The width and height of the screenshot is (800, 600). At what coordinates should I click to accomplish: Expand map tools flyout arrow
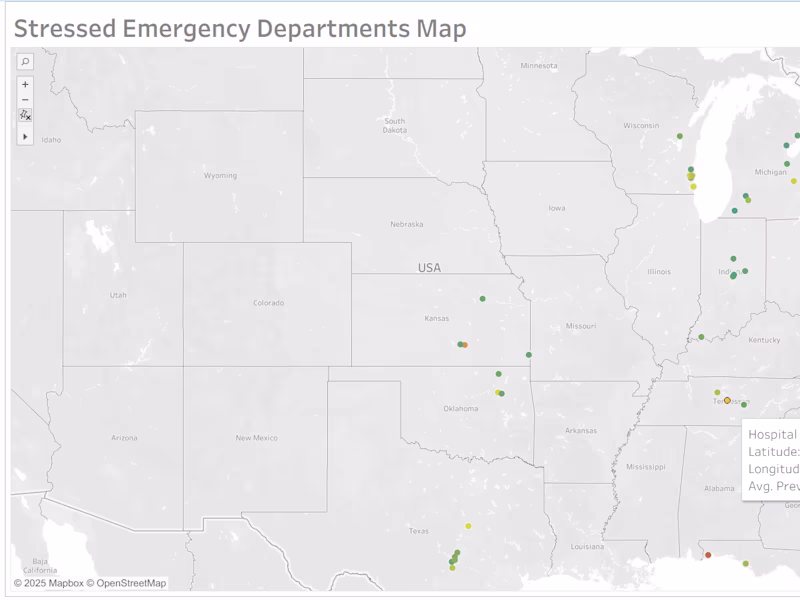(x=25, y=137)
